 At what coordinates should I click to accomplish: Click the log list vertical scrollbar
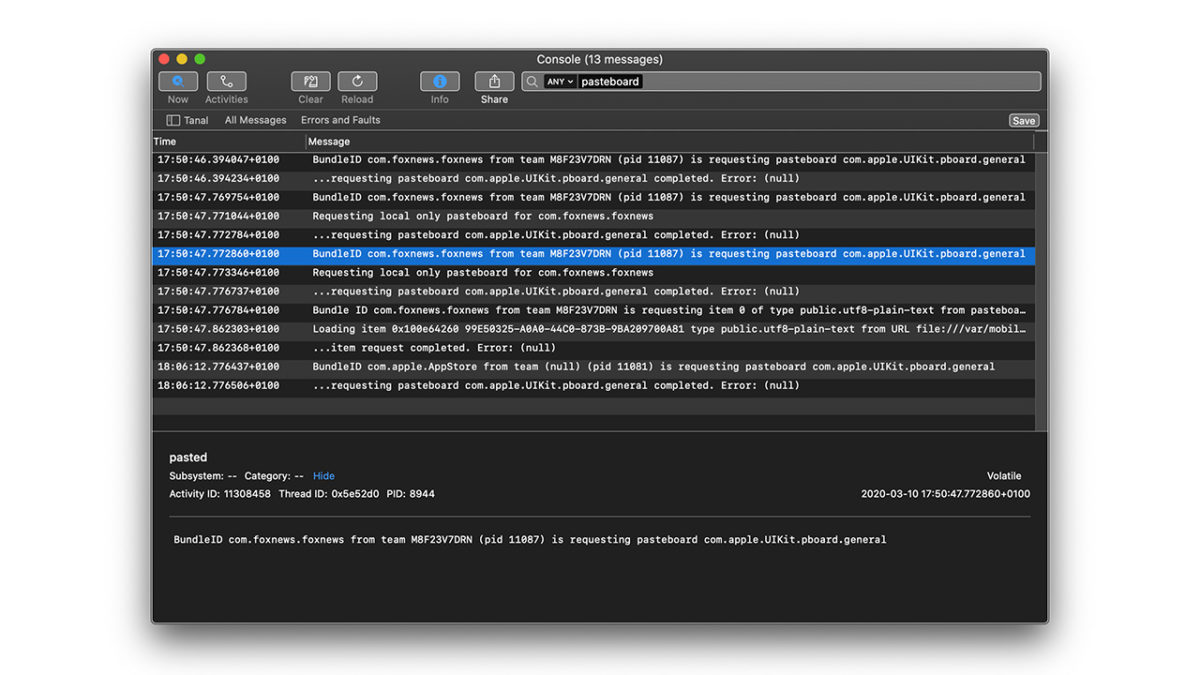pos(1041,290)
